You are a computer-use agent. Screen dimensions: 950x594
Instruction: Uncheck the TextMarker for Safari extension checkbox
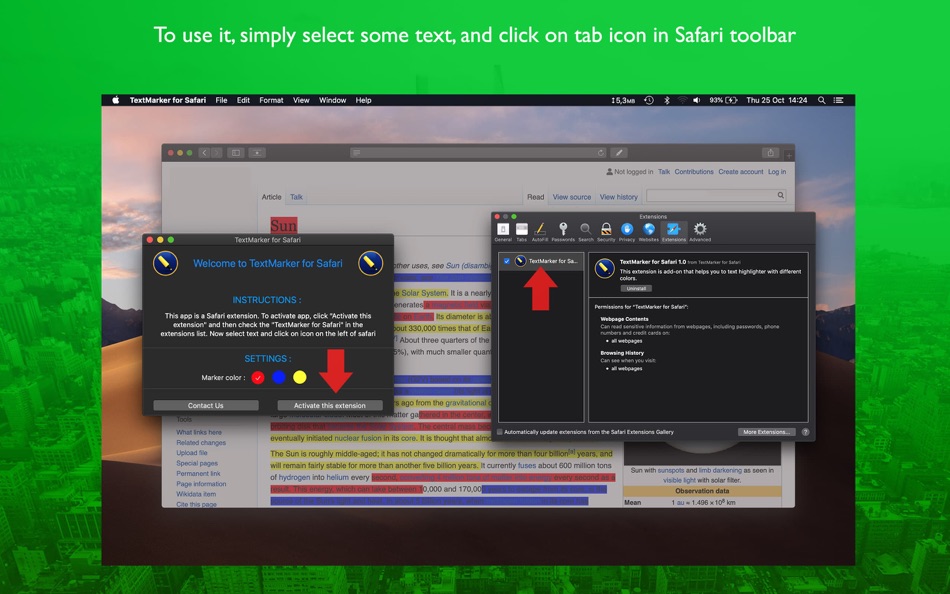point(507,261)
